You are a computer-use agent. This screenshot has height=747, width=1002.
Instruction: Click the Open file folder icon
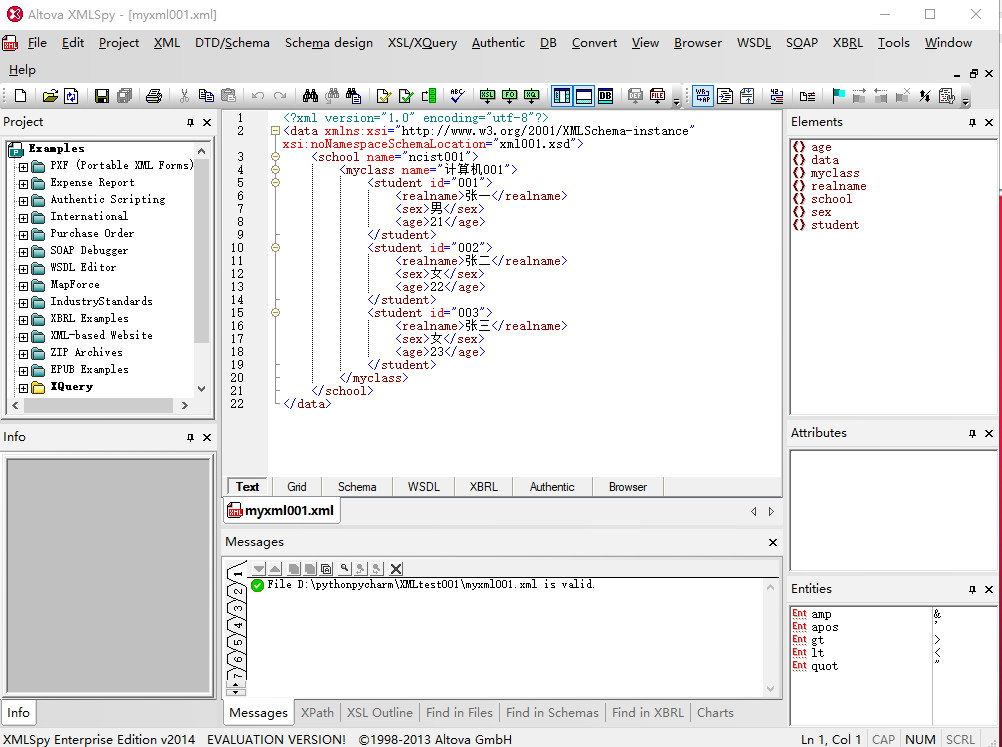(x=50, y=96)
